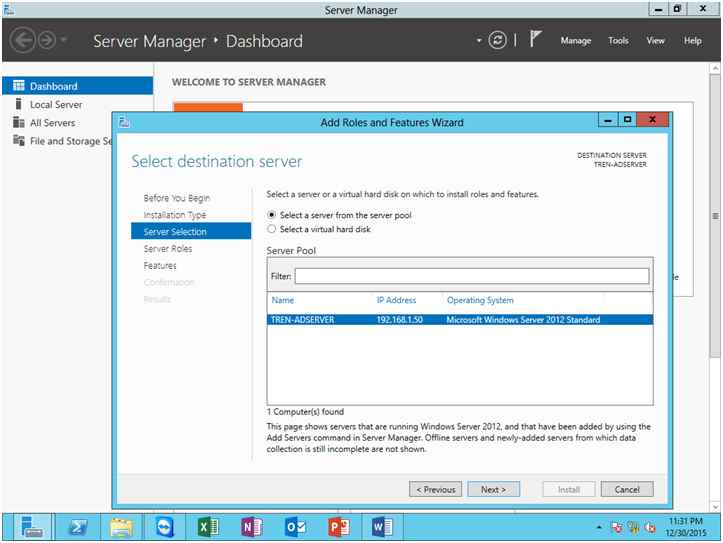The height and width of the screenshot is (543, 723).
Task: Select All Servers in the left pane
Action: point(53,123)
